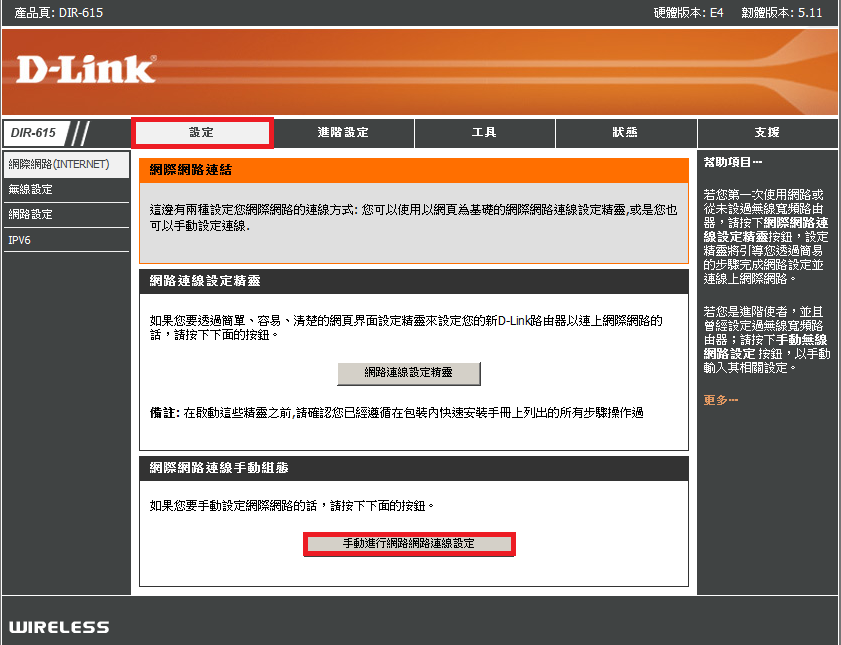The width and height of the screenshot is (841, 645).
Task: Open the 支援 tab
Action: (x=767, y=133)
